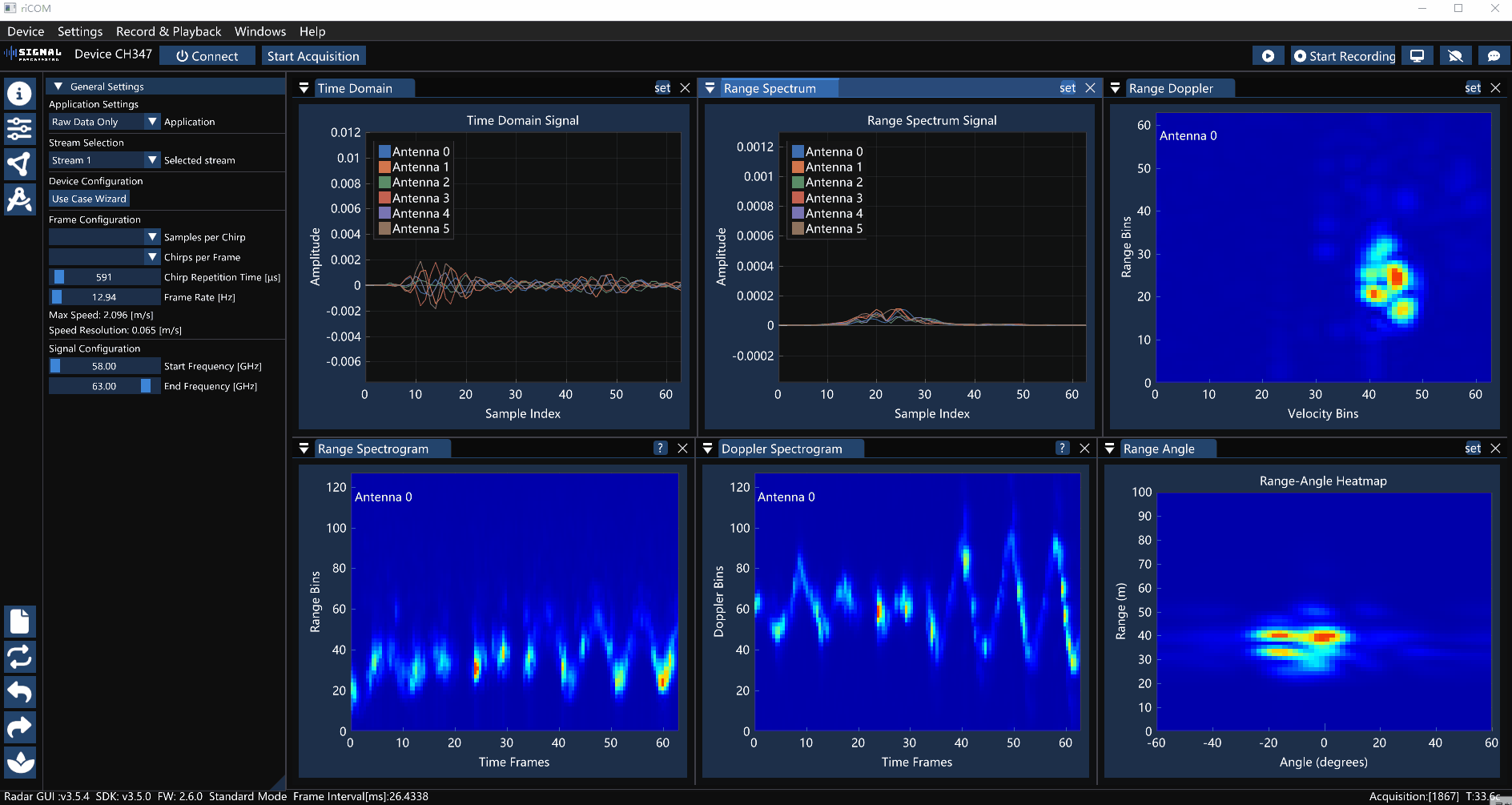Viewport: 1512px width, 805px height.
Task: Open Range Doppler 'set' options
Action: coord(1473,88)
